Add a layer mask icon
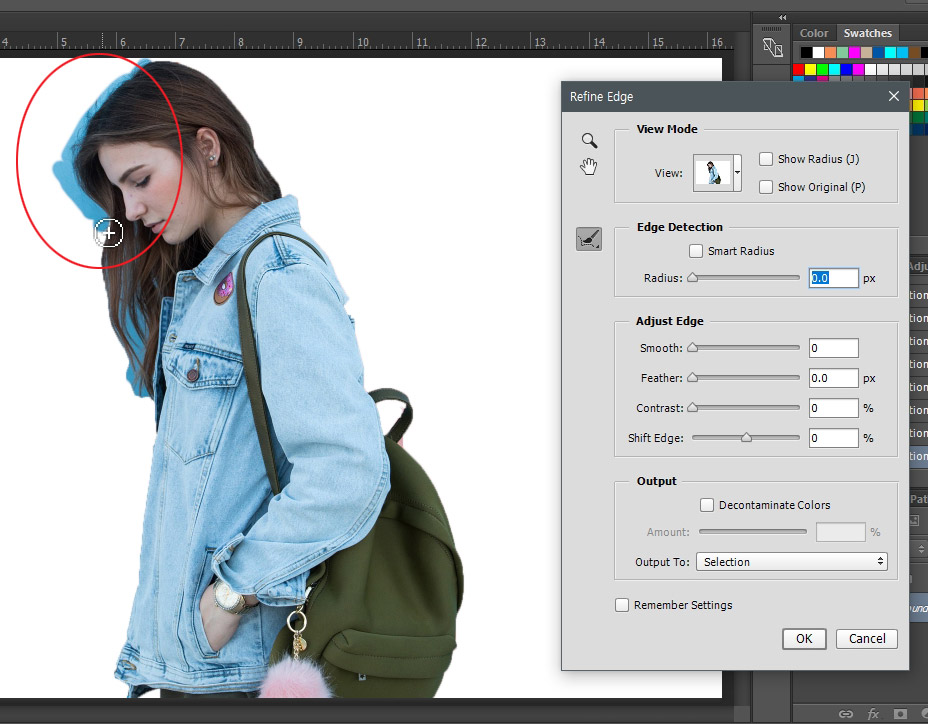928x724 pixels. pos(900,714)
